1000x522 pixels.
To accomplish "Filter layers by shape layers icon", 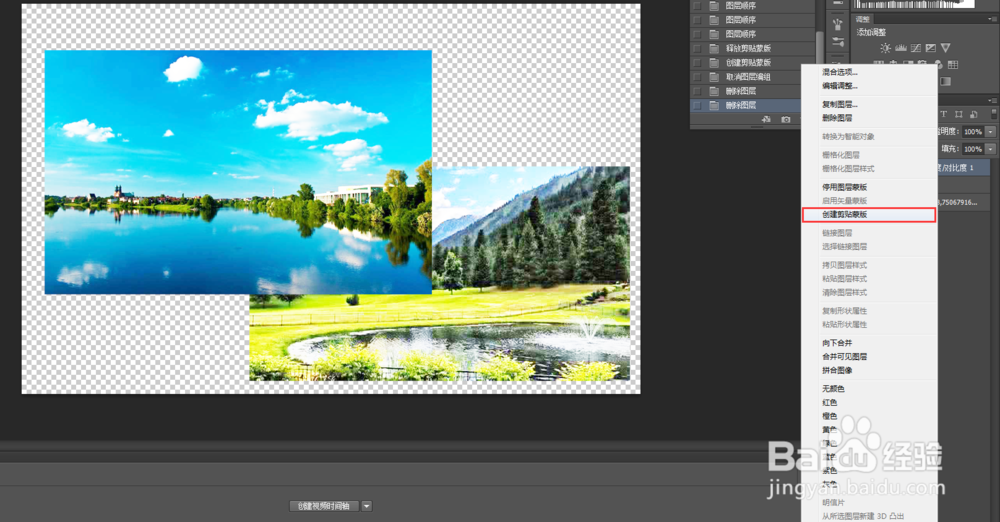I will [x=959, y=114].
